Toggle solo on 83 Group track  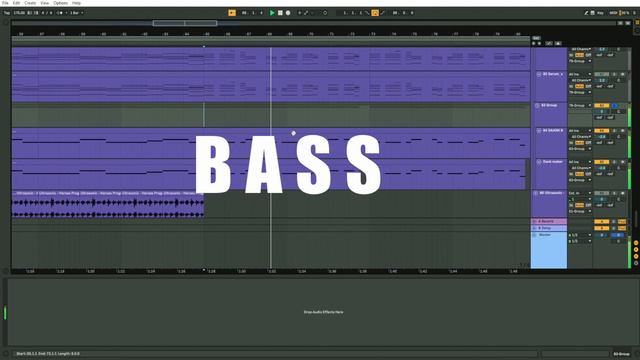click(x=614, y=105)
